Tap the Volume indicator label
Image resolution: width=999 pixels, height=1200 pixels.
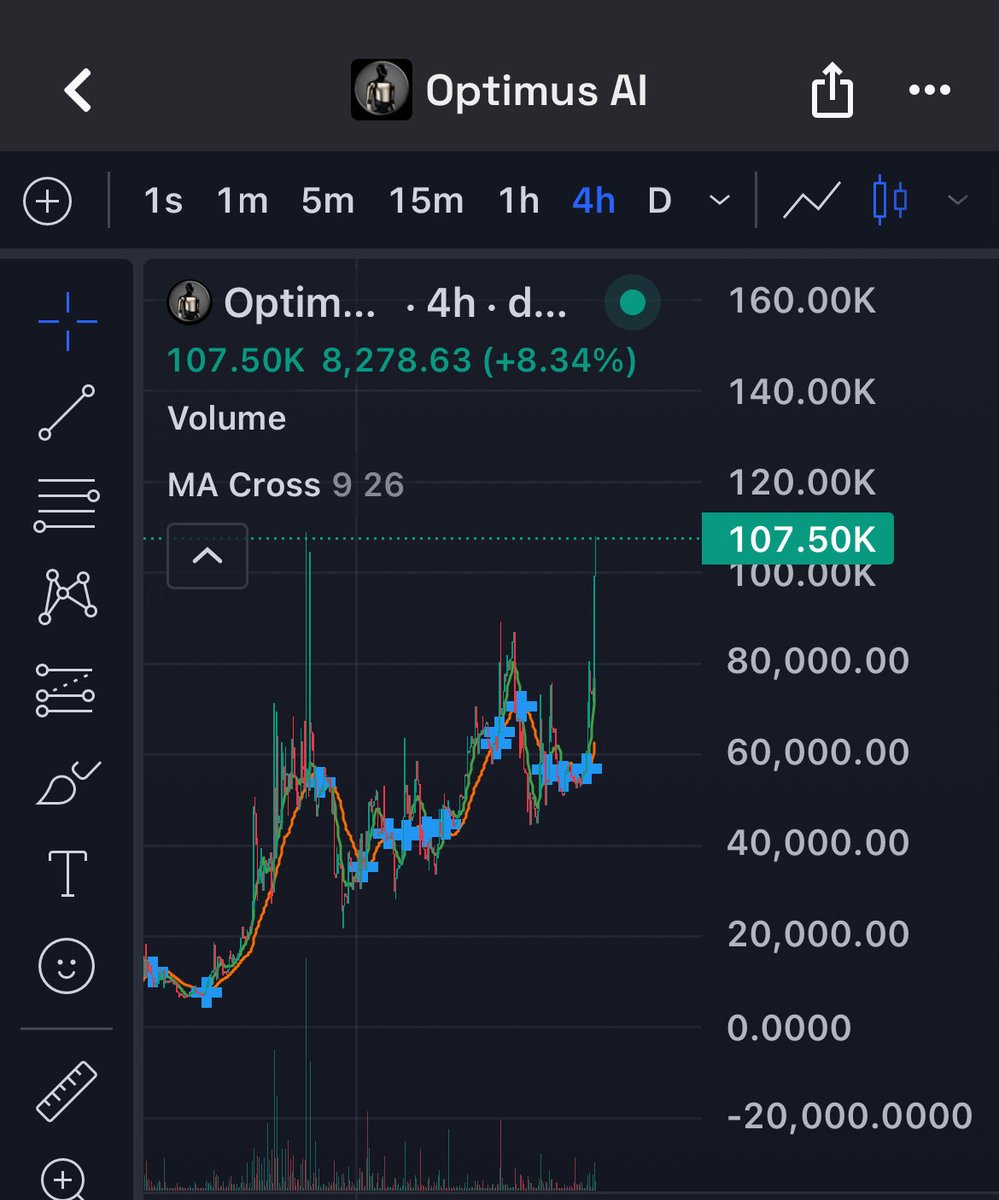(x=227, y=418)
